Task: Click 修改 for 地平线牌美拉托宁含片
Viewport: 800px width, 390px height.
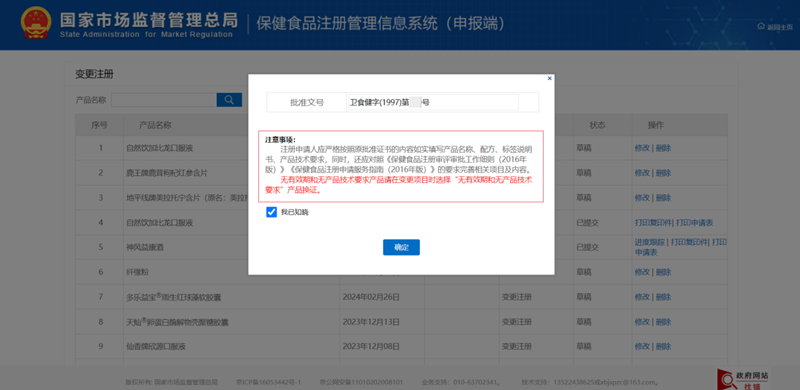Action: (642, 198)
